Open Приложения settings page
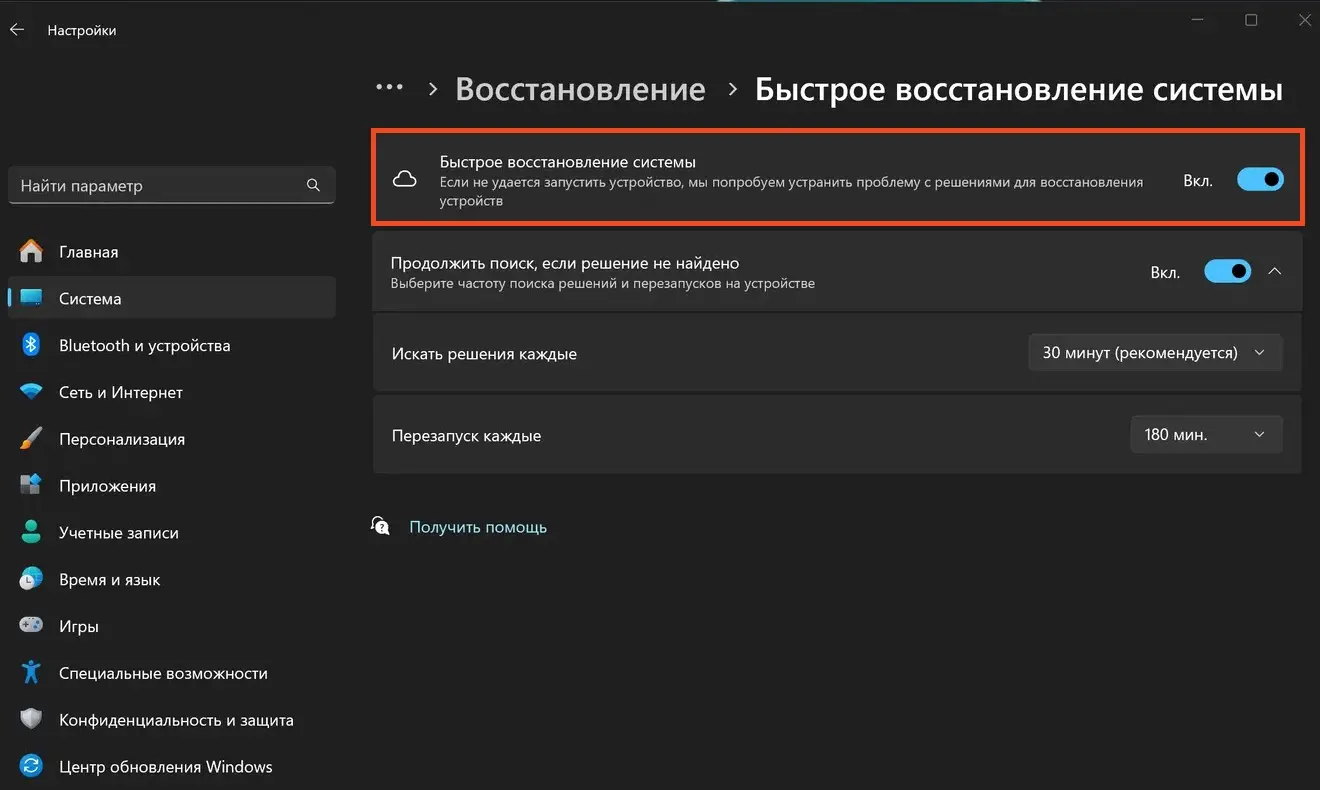This screenshot has height=790, width=1320. tap(172, 486)
